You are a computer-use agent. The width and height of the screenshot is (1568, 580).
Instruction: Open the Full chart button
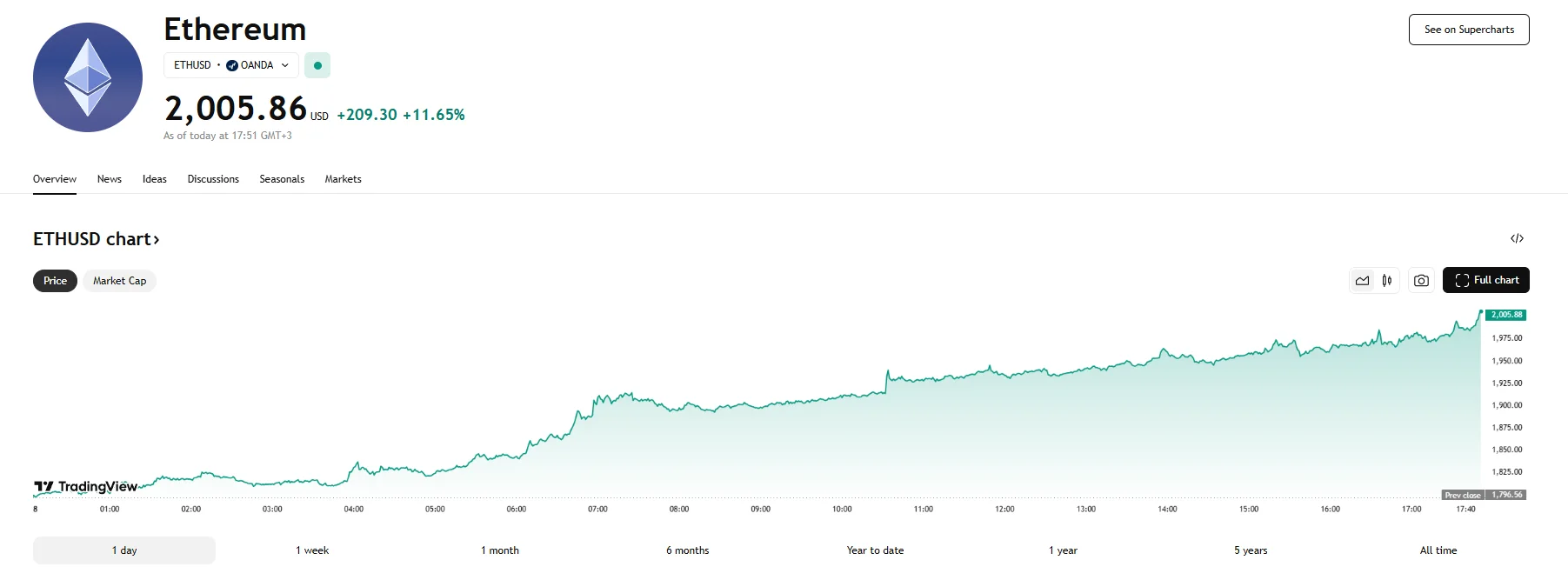1485,280
